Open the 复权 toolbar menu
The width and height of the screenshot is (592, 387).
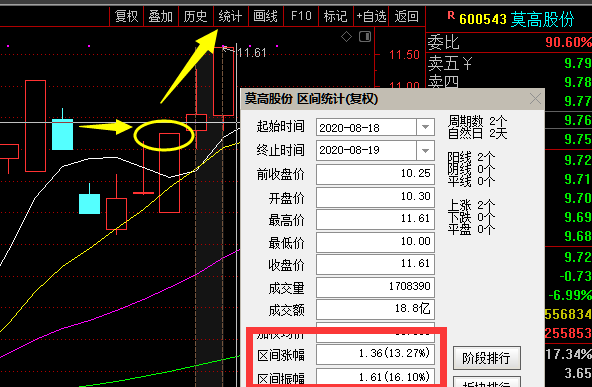tap(126, 16)
